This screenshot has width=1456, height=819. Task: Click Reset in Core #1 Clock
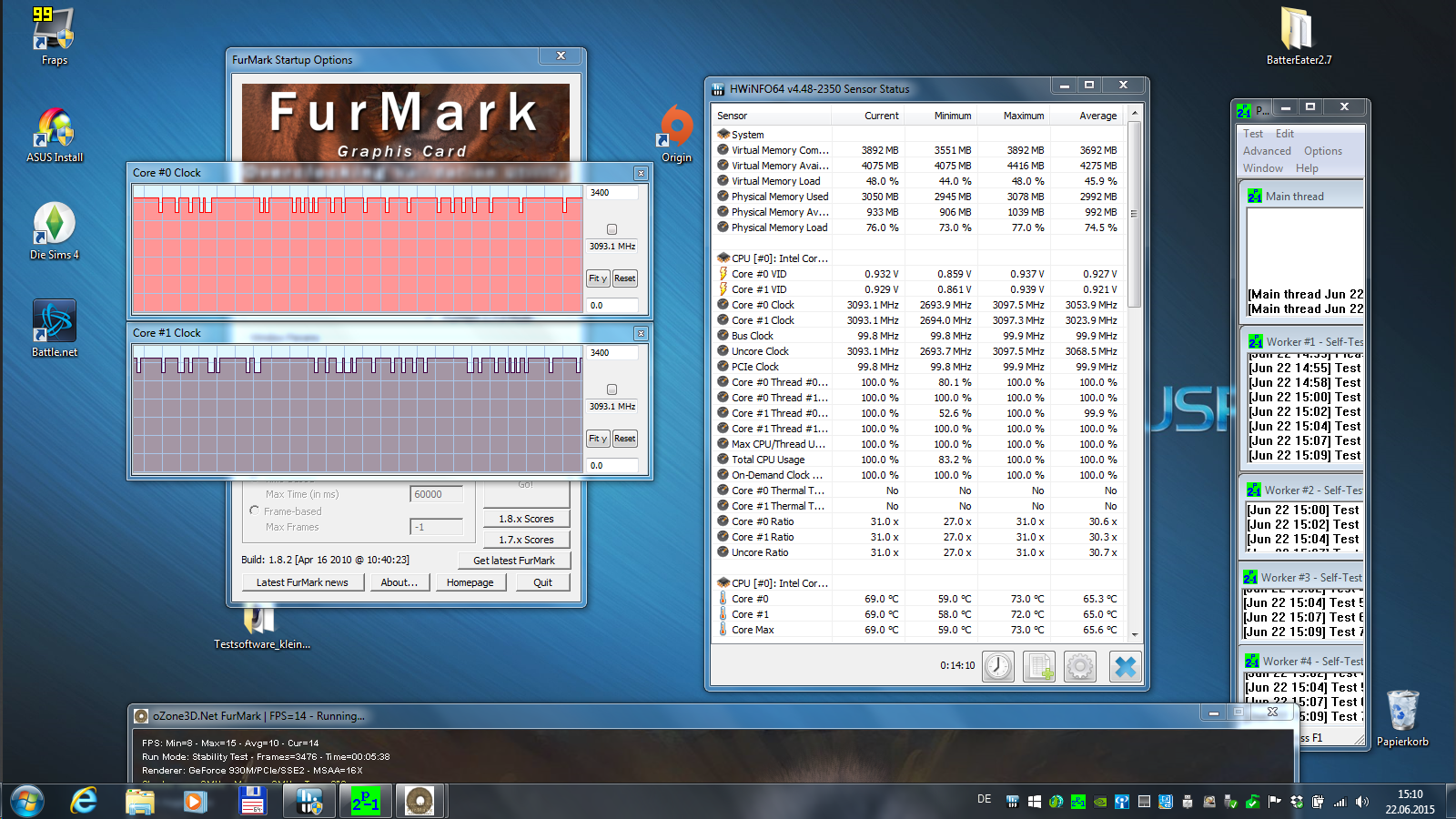[624, 439]
